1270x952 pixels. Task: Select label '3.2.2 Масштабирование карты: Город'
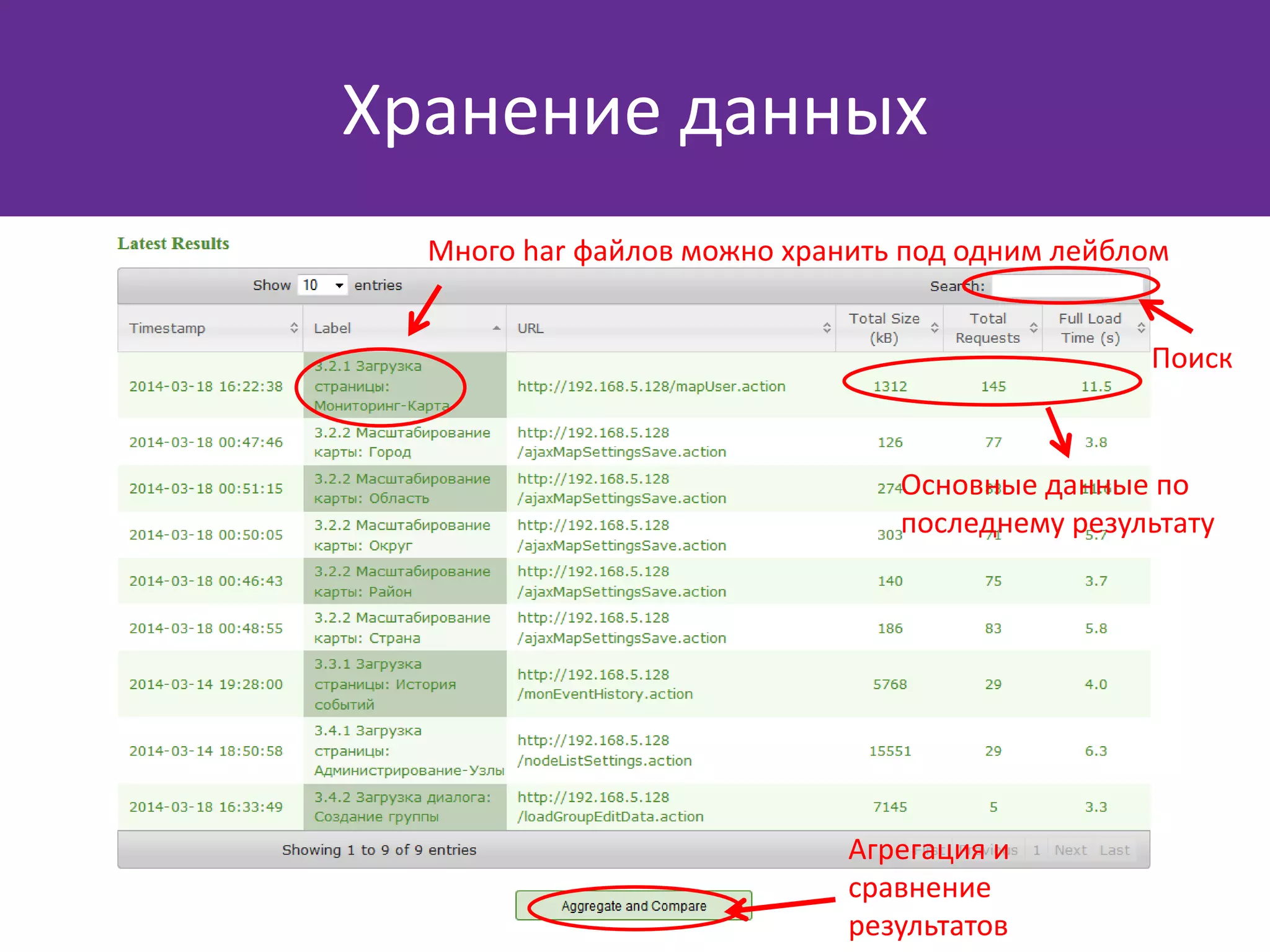(402, 442)
